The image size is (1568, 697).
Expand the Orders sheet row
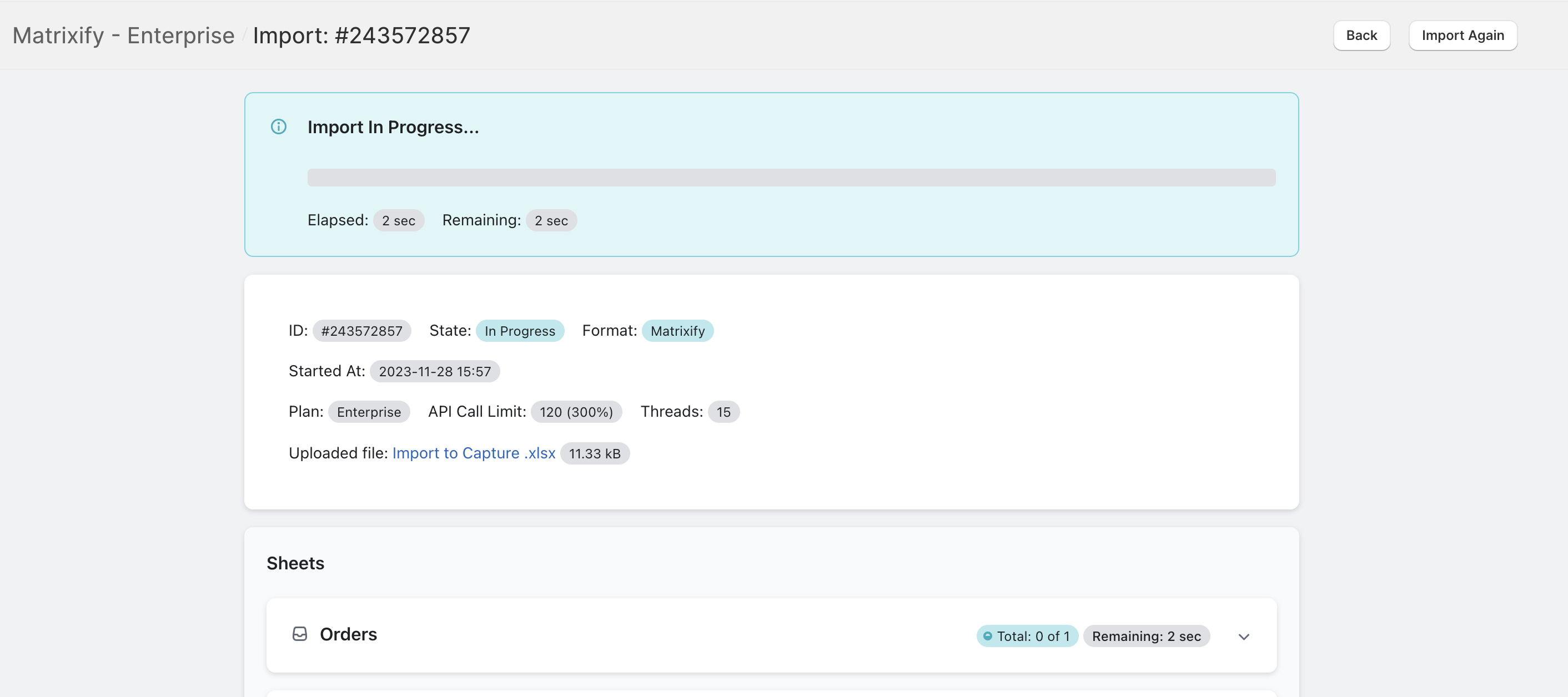pyautogui.click(x=1244, y=637)
